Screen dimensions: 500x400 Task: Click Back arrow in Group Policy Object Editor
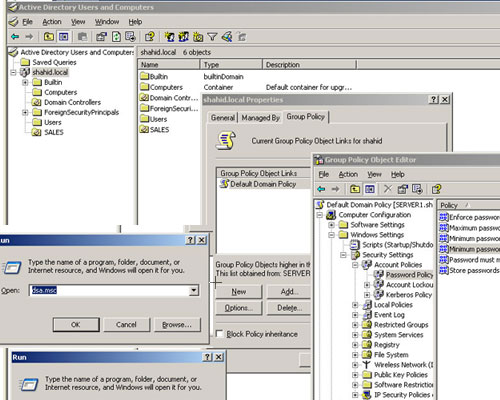[x=321, y=189]
